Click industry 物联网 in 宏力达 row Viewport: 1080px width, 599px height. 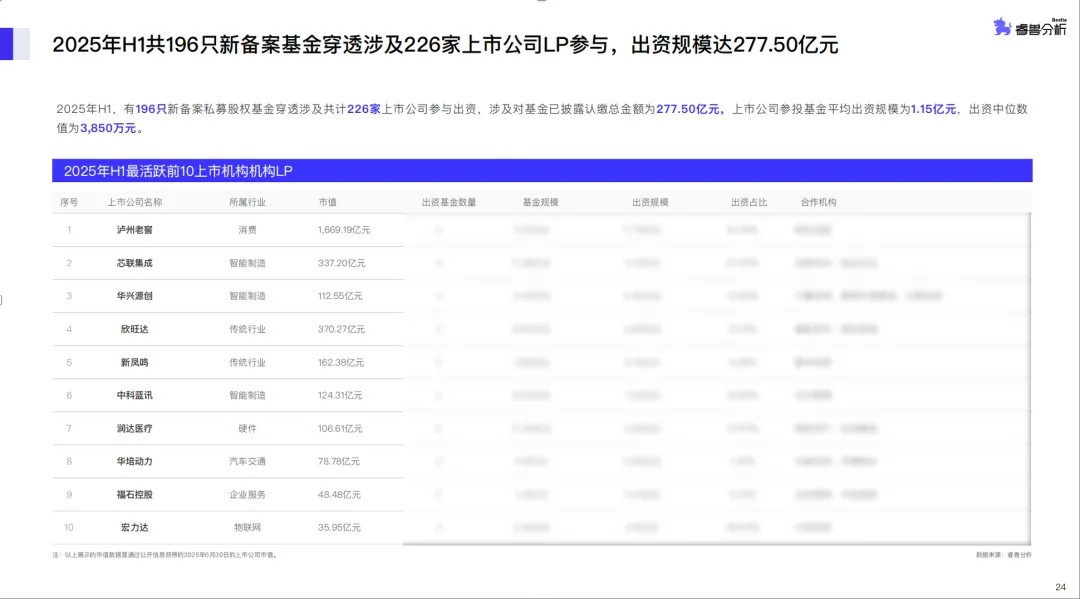coord(247,527)
